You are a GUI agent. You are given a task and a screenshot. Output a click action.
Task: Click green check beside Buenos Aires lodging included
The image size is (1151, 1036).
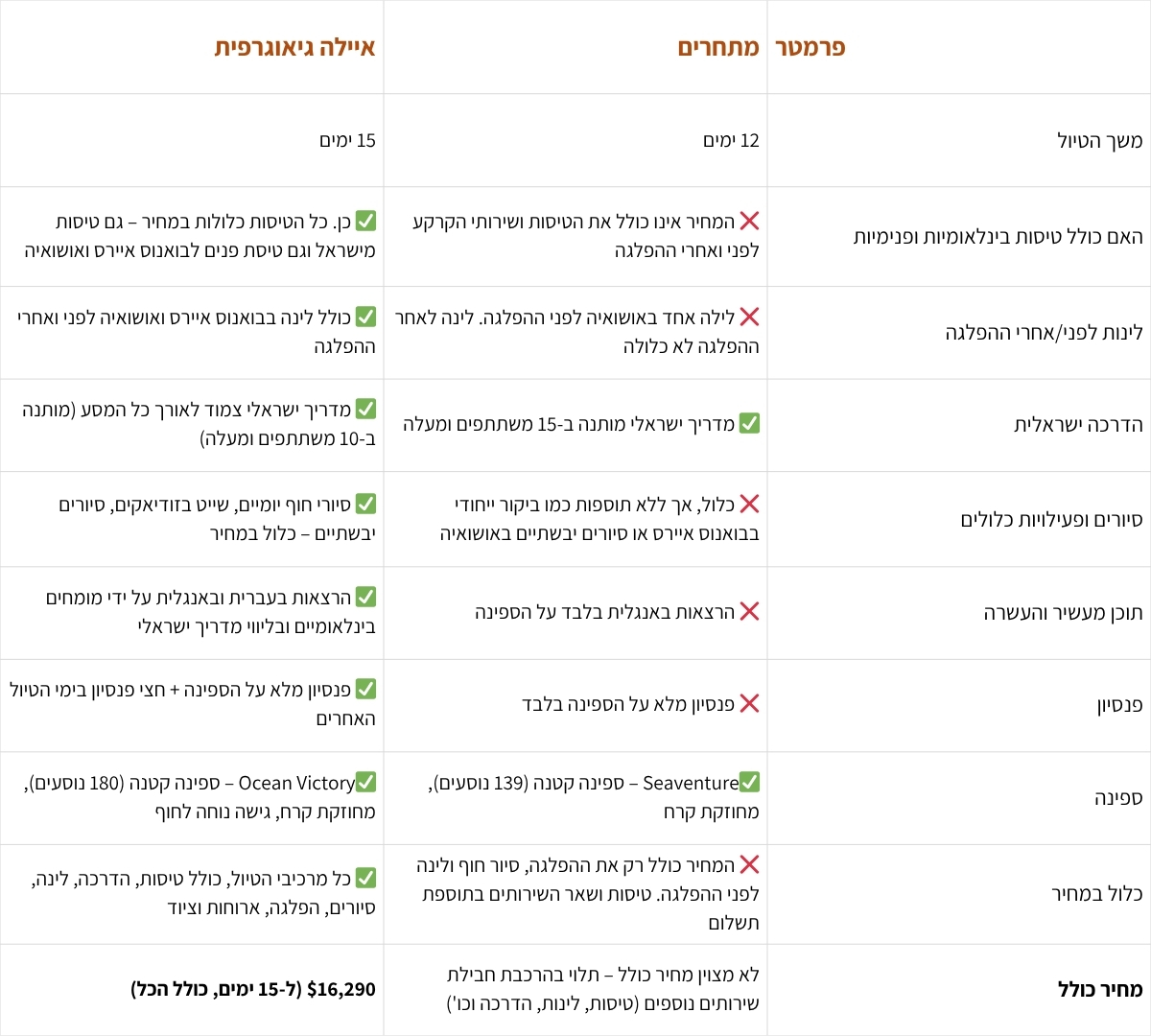[x=365, y=317]
